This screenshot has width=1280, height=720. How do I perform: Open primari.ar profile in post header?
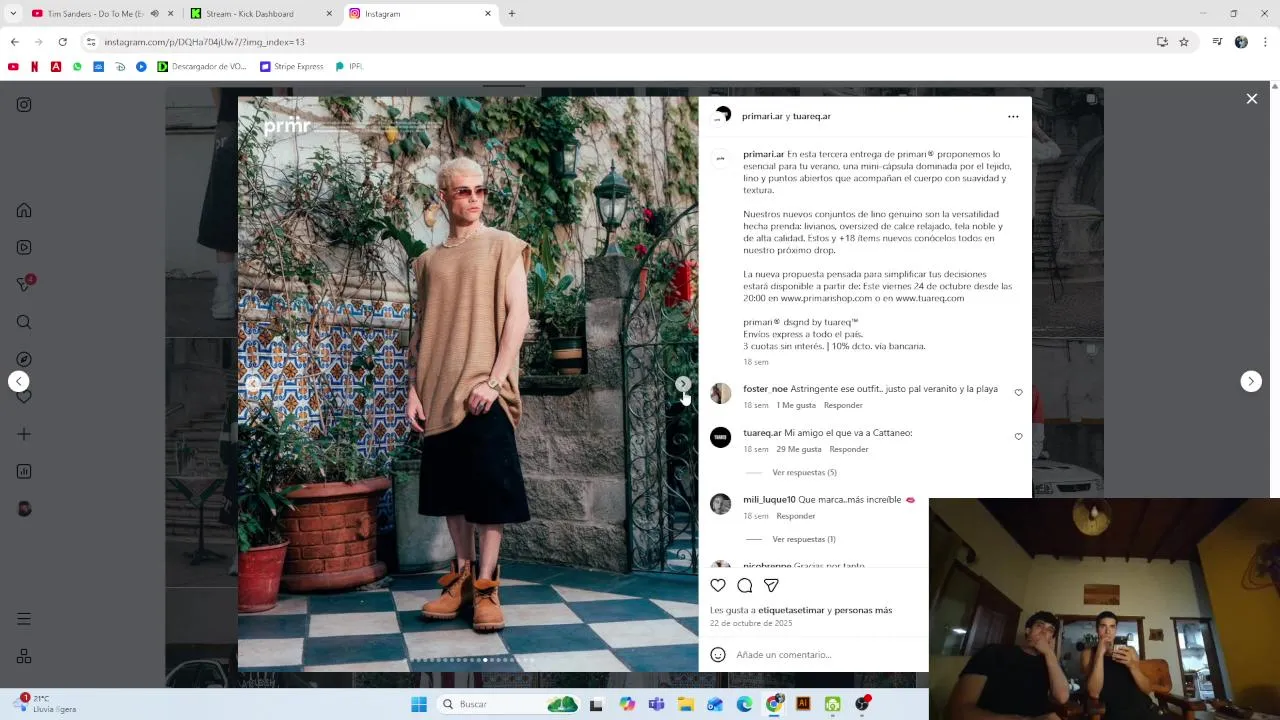762,116
